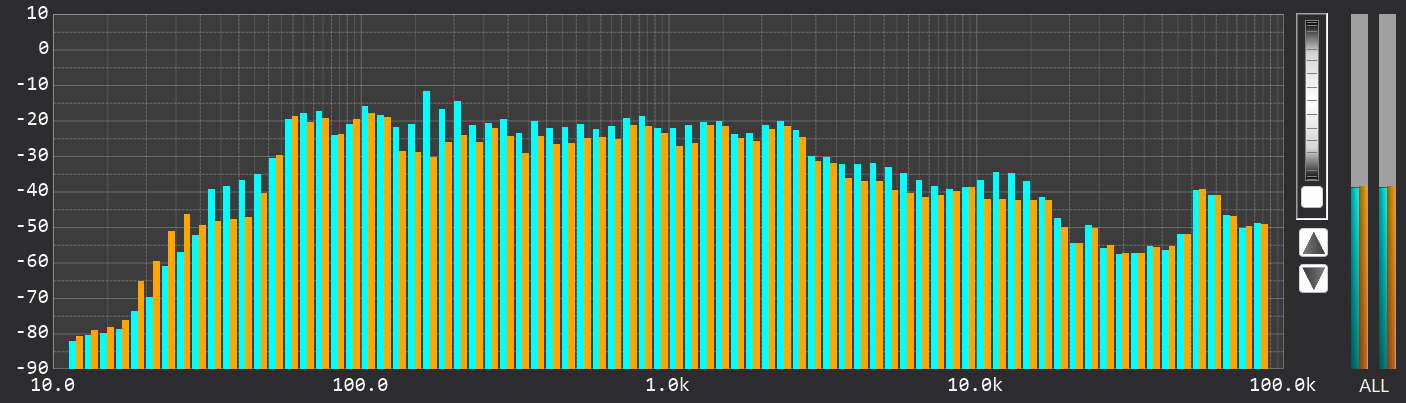The image size is (1406, 403).
Task: Click the top of the gradient slider track
Action: coord(1311,26)
